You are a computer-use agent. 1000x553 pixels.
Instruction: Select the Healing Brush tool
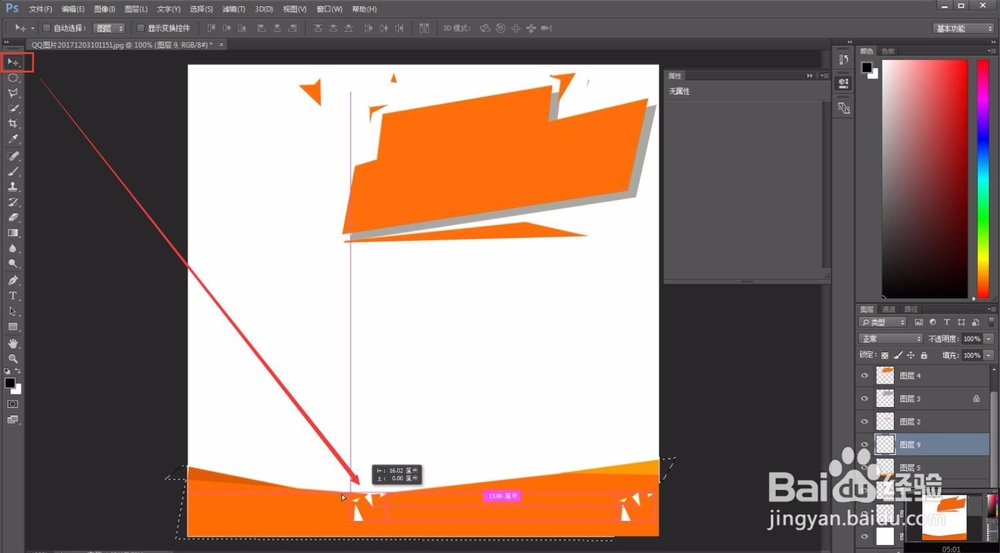pos(13,156)
